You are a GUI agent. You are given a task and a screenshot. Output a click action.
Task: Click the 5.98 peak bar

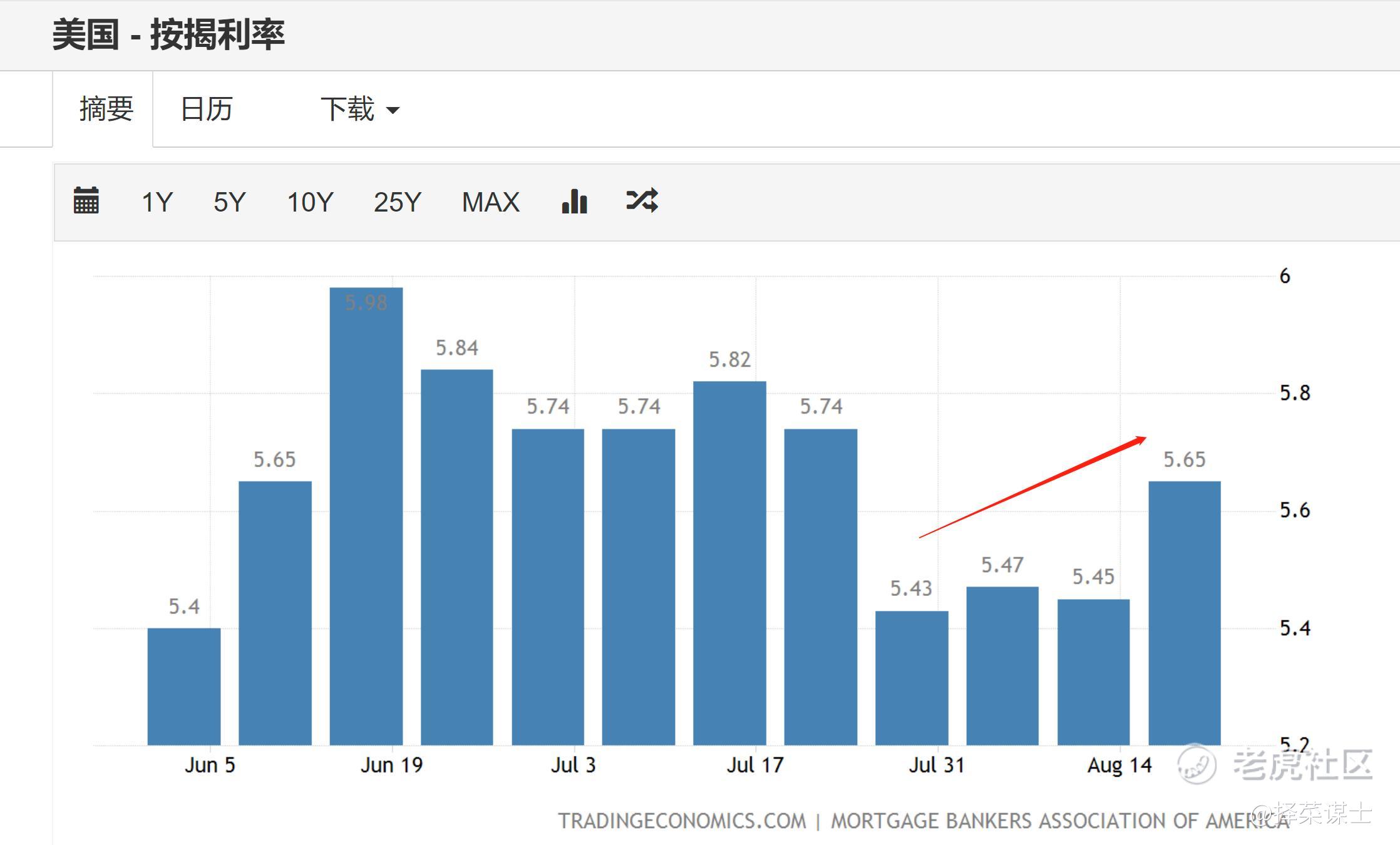pos(366,516)
